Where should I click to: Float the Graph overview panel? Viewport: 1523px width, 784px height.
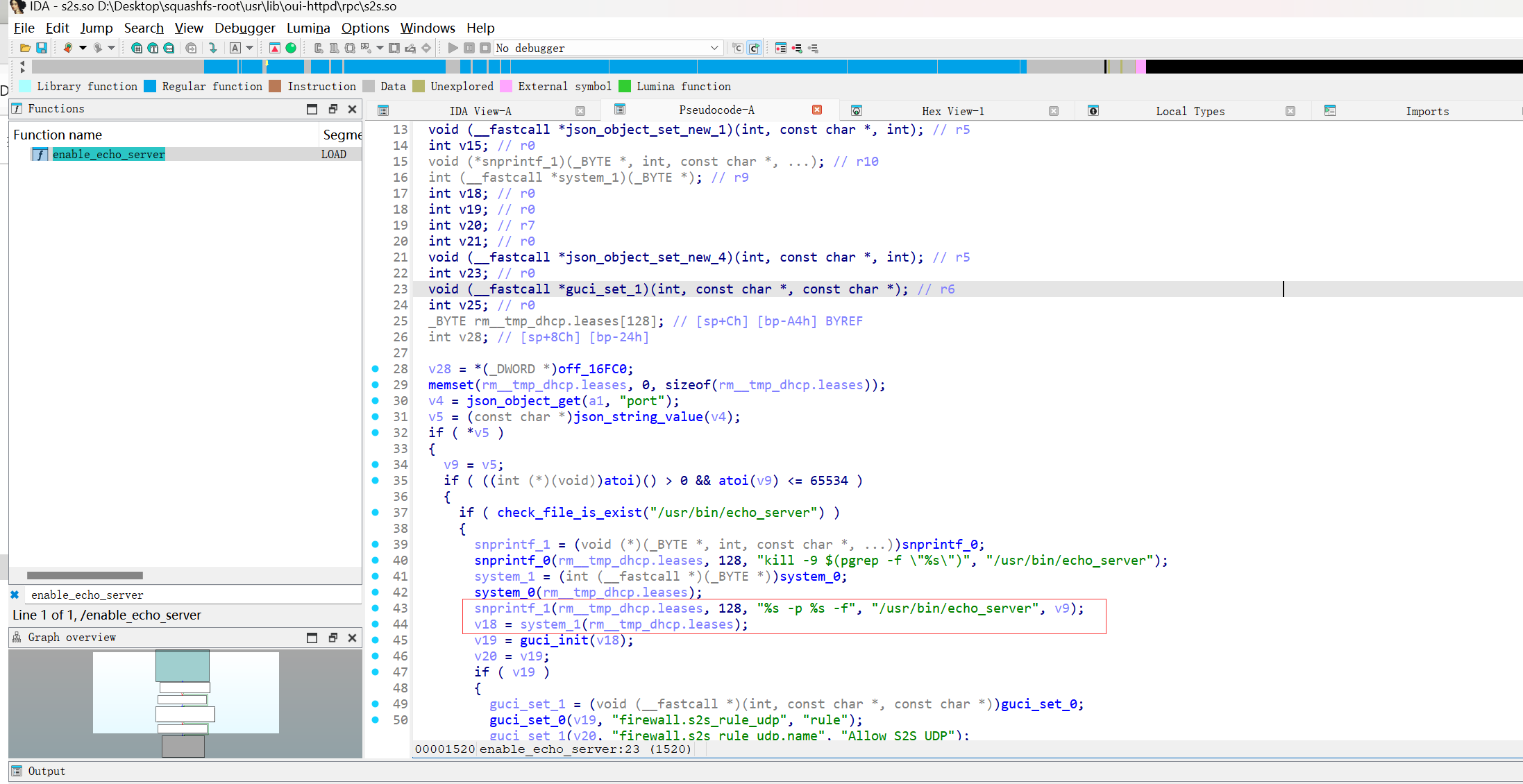333,638
